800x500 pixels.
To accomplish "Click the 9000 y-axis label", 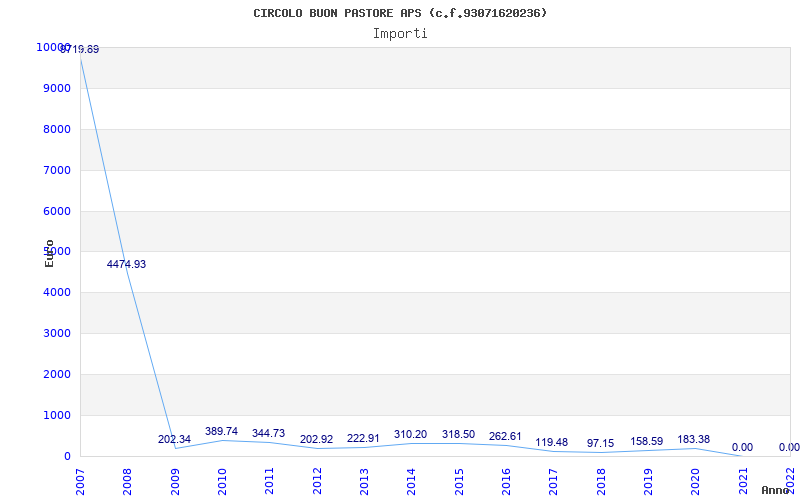I will click(x=57, y=88).
